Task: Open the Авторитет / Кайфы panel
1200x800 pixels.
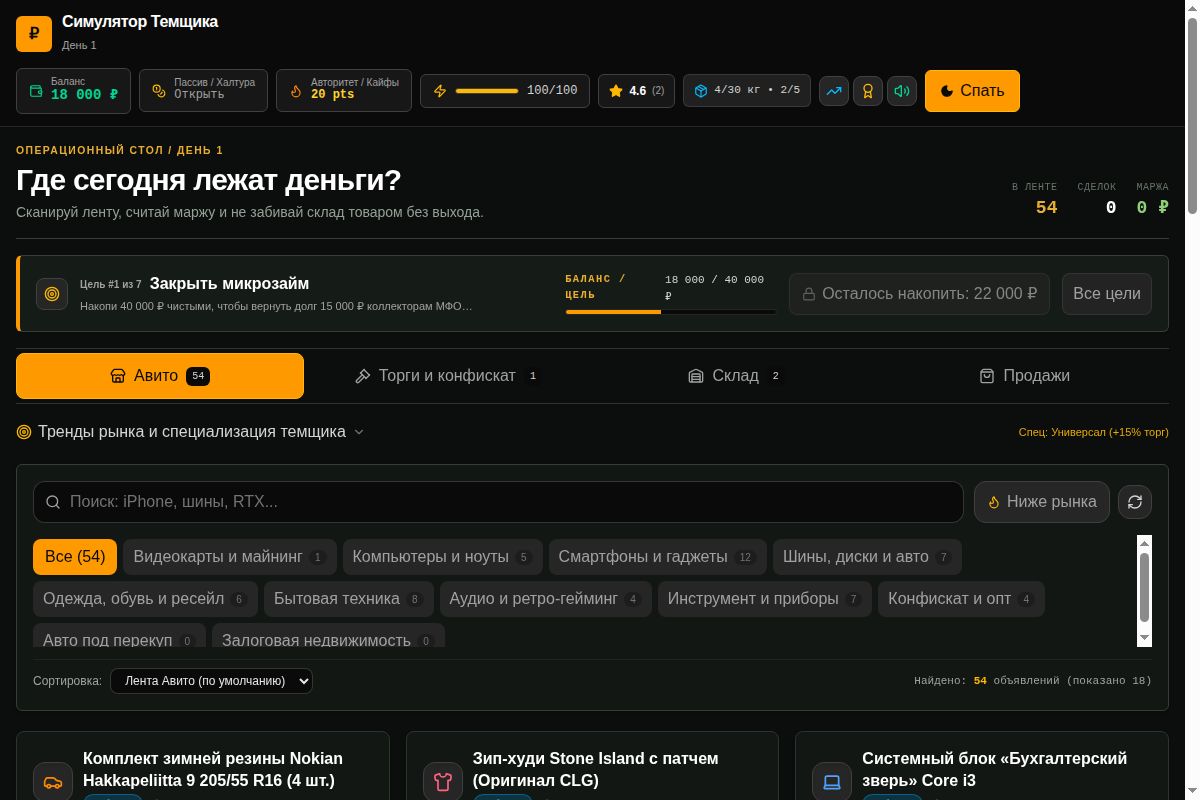Action: click(343, 90)
